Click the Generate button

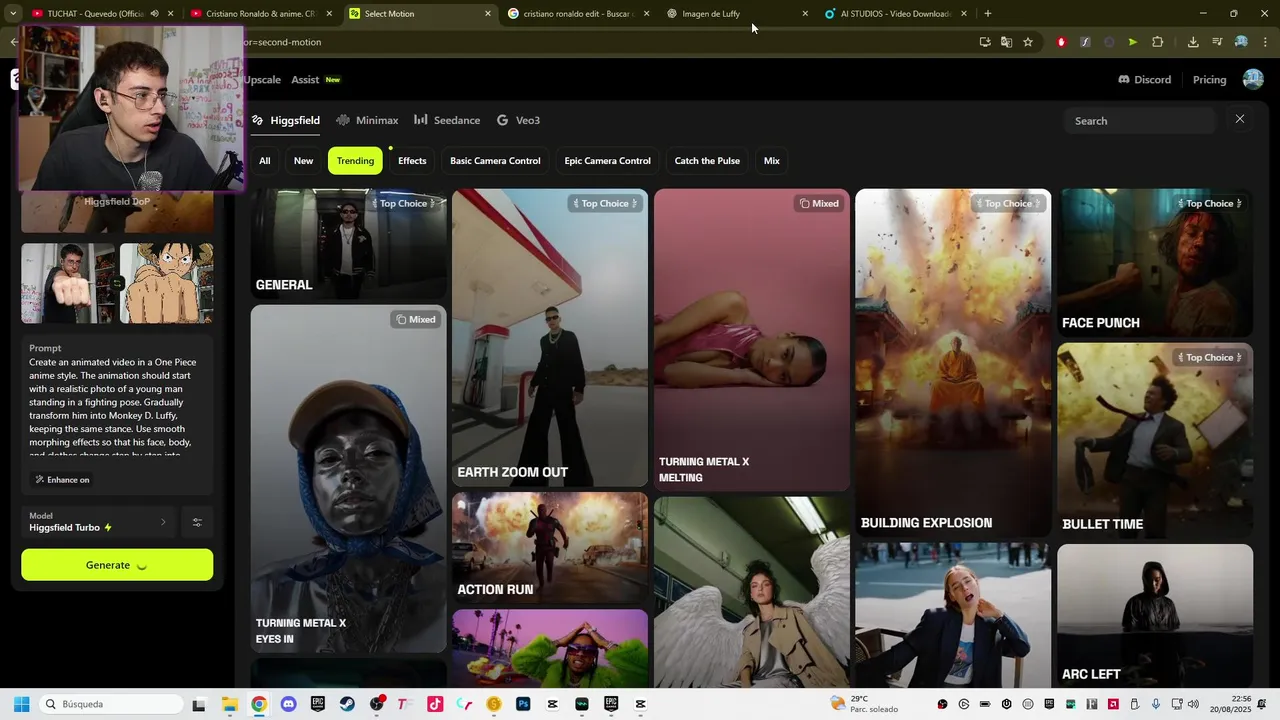tap(117, 565)
